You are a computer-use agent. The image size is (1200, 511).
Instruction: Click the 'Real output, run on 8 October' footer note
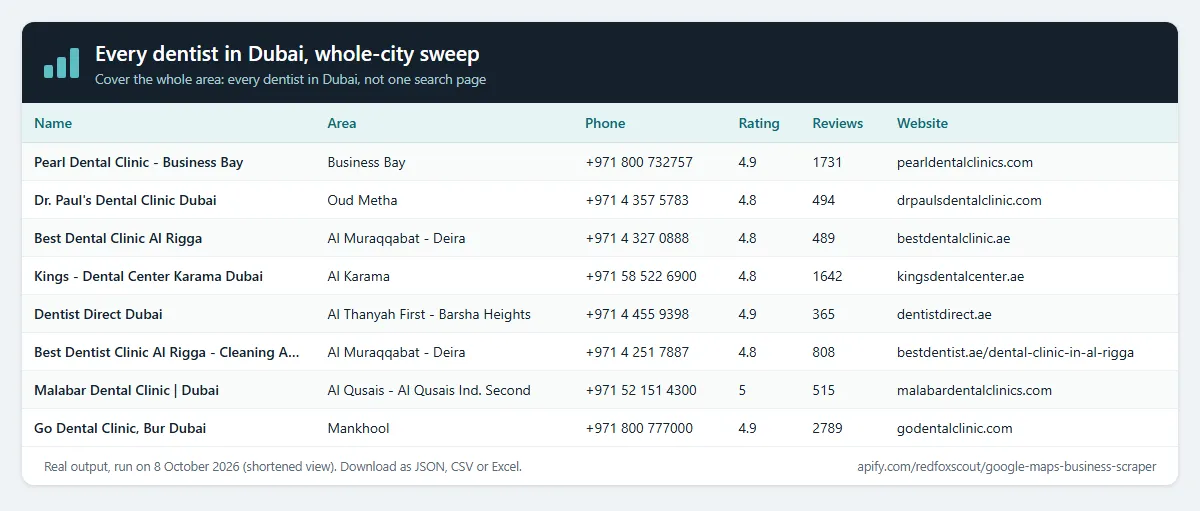(283, 466)
